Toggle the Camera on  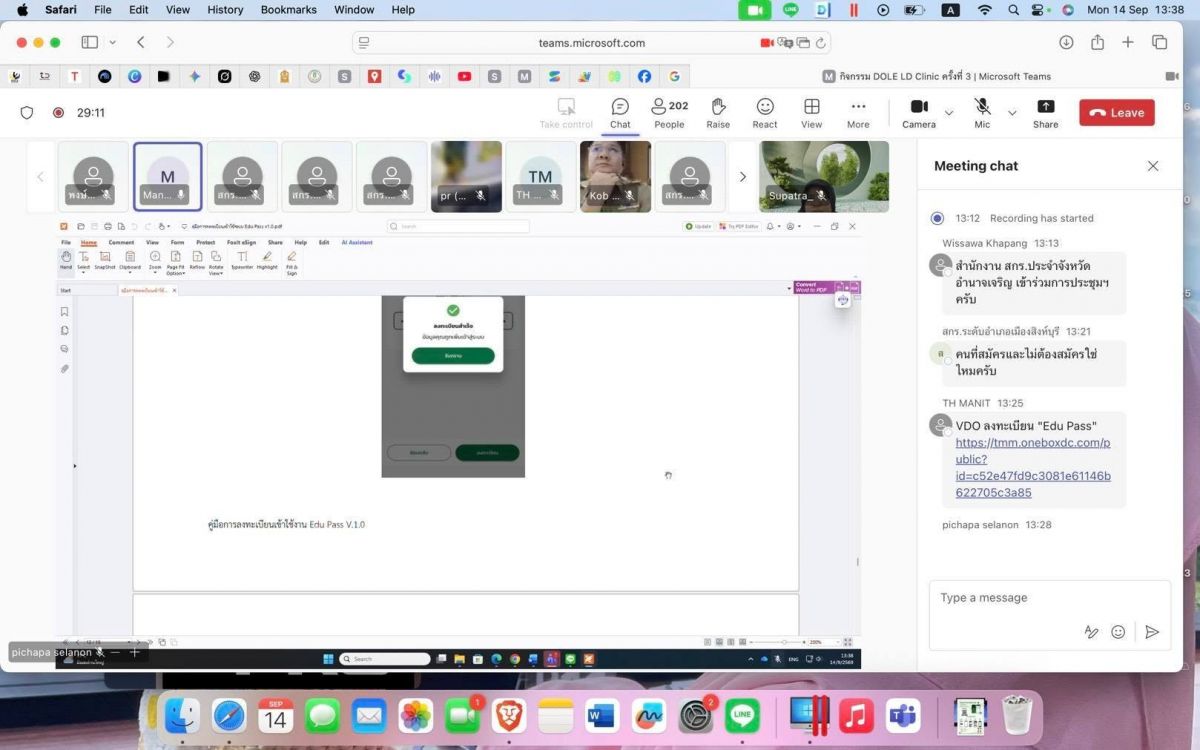pos(919,113)
